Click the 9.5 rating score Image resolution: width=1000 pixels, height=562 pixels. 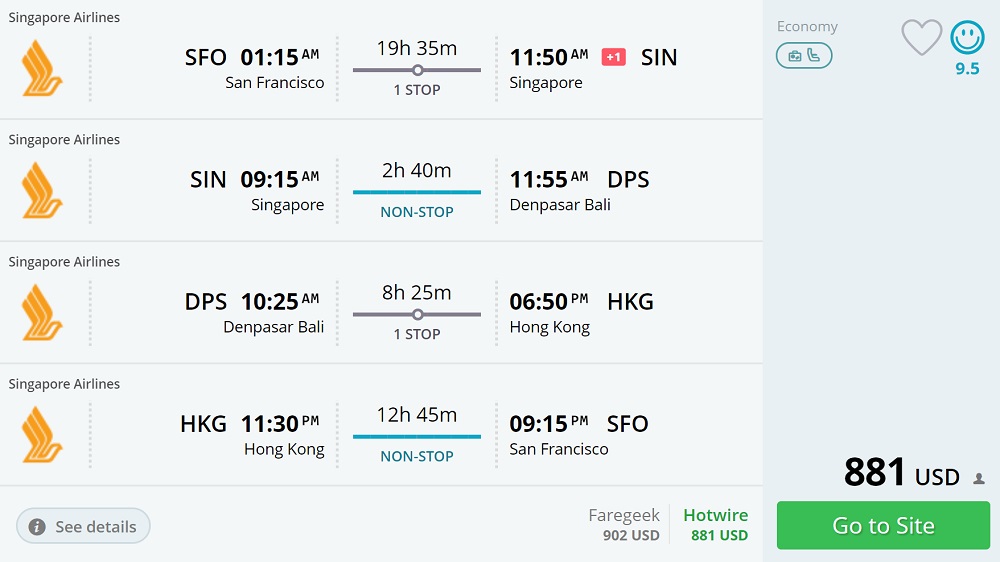(967, 69)
